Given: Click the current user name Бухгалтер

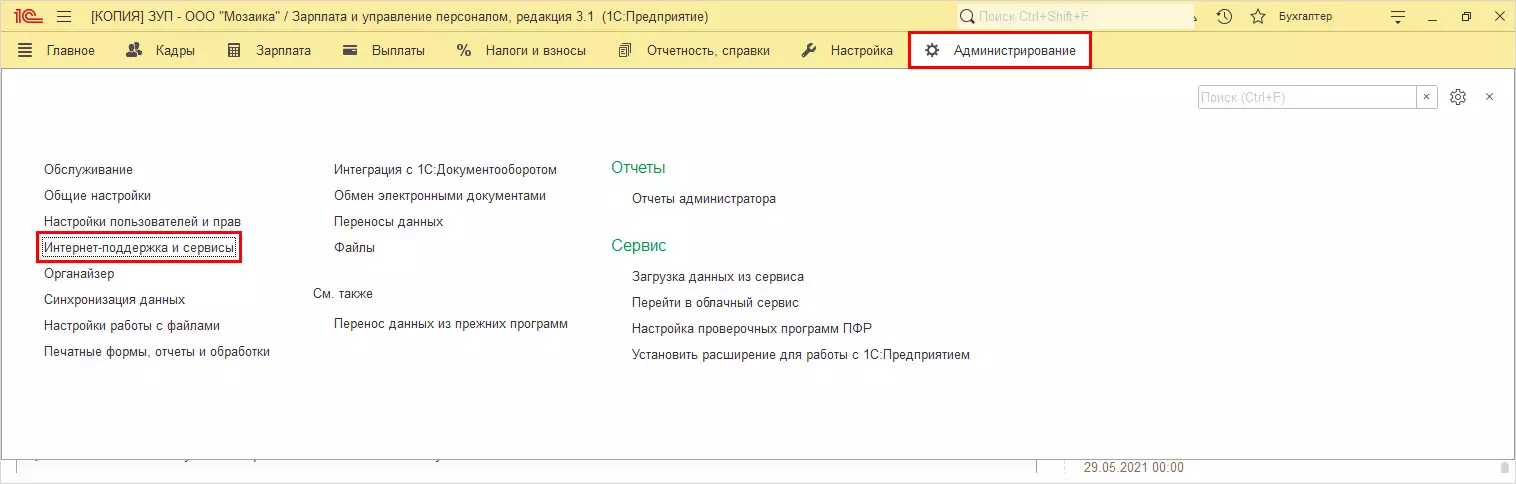Looking at the screenshot, I should click(1305, 17).
